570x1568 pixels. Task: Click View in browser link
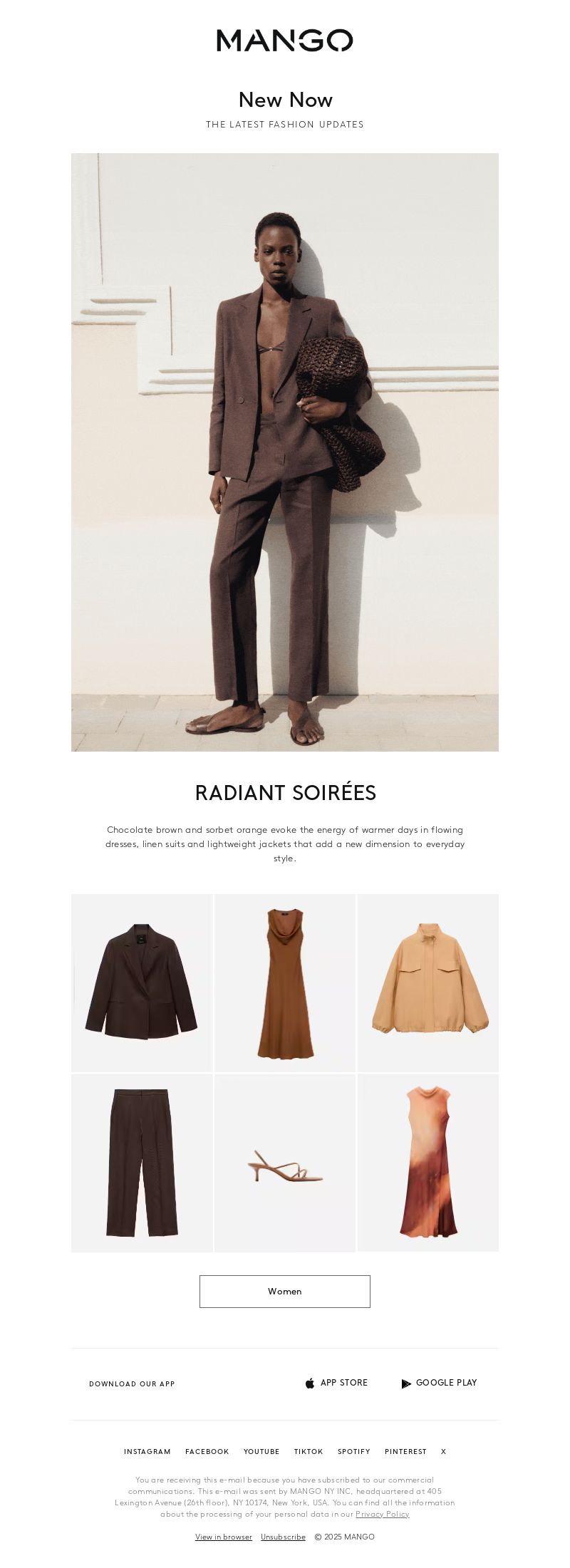(x=224, y=1537)
